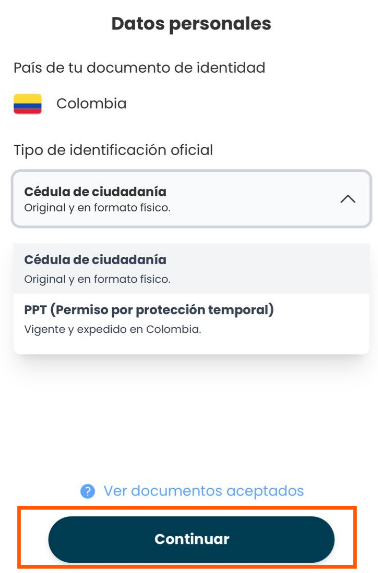Click the official identification type combo box
The width and height of the screenshot is (378, 573).
192,199
